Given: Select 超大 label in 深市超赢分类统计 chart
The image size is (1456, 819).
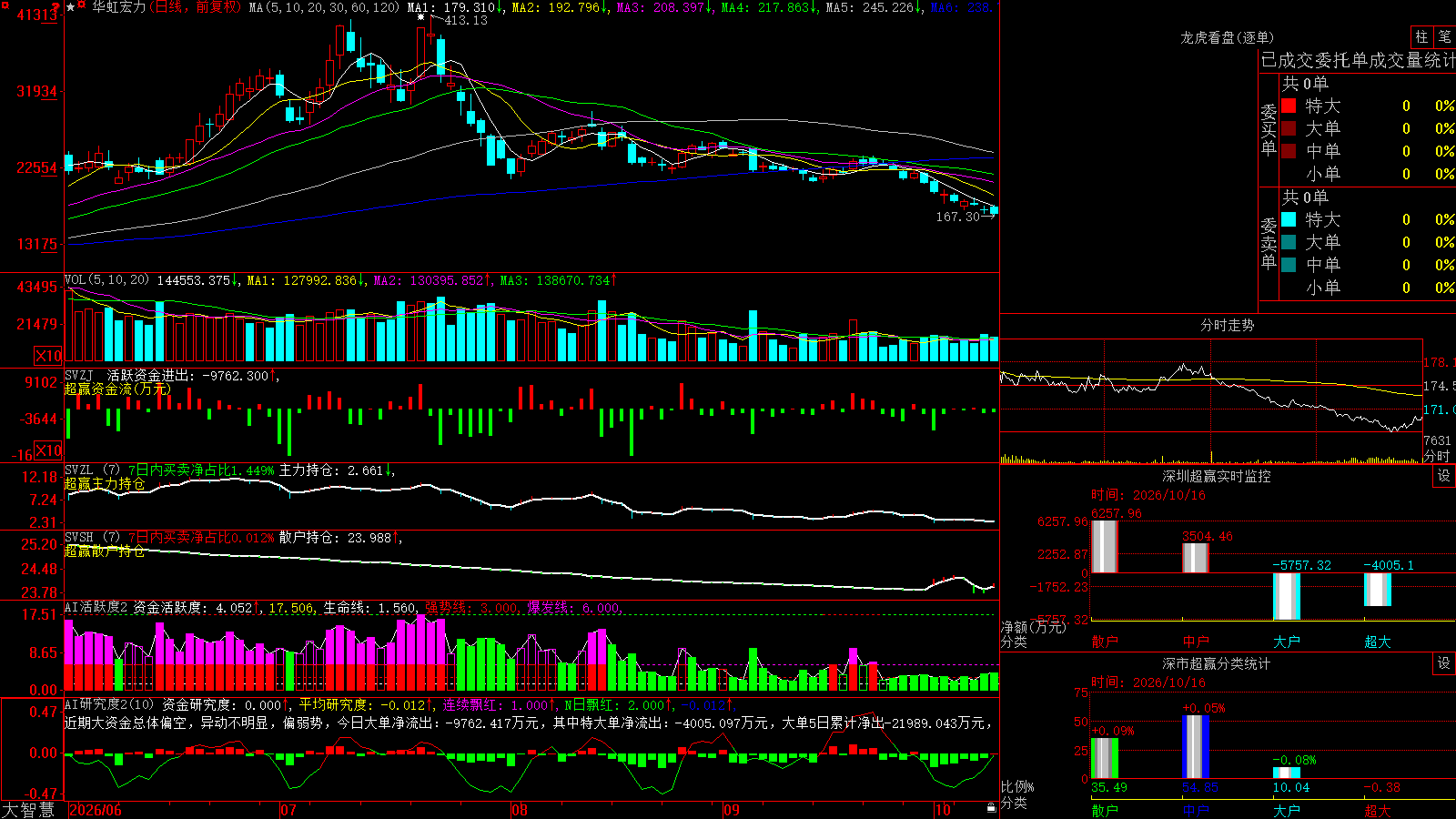Looking at the screenshot, I should pyautogui.click(x=1378, y=810).
